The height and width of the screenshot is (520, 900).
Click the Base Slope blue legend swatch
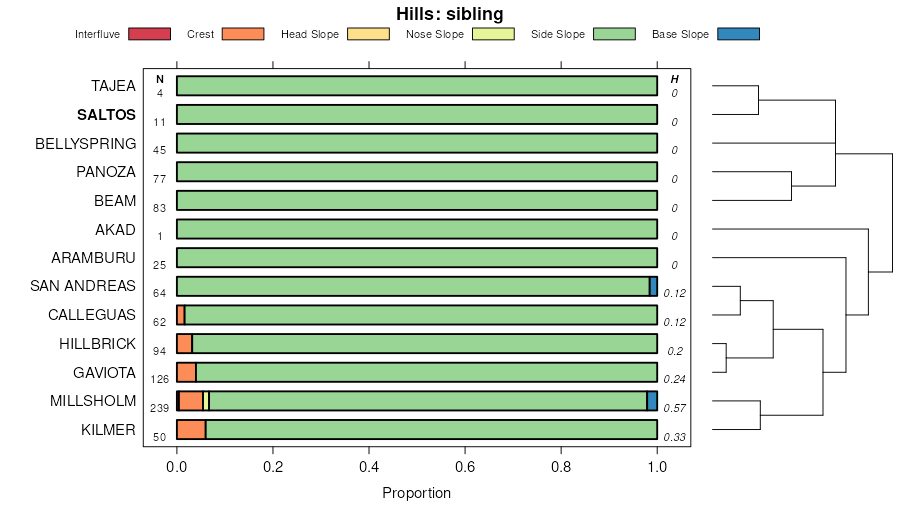[738, 34]
